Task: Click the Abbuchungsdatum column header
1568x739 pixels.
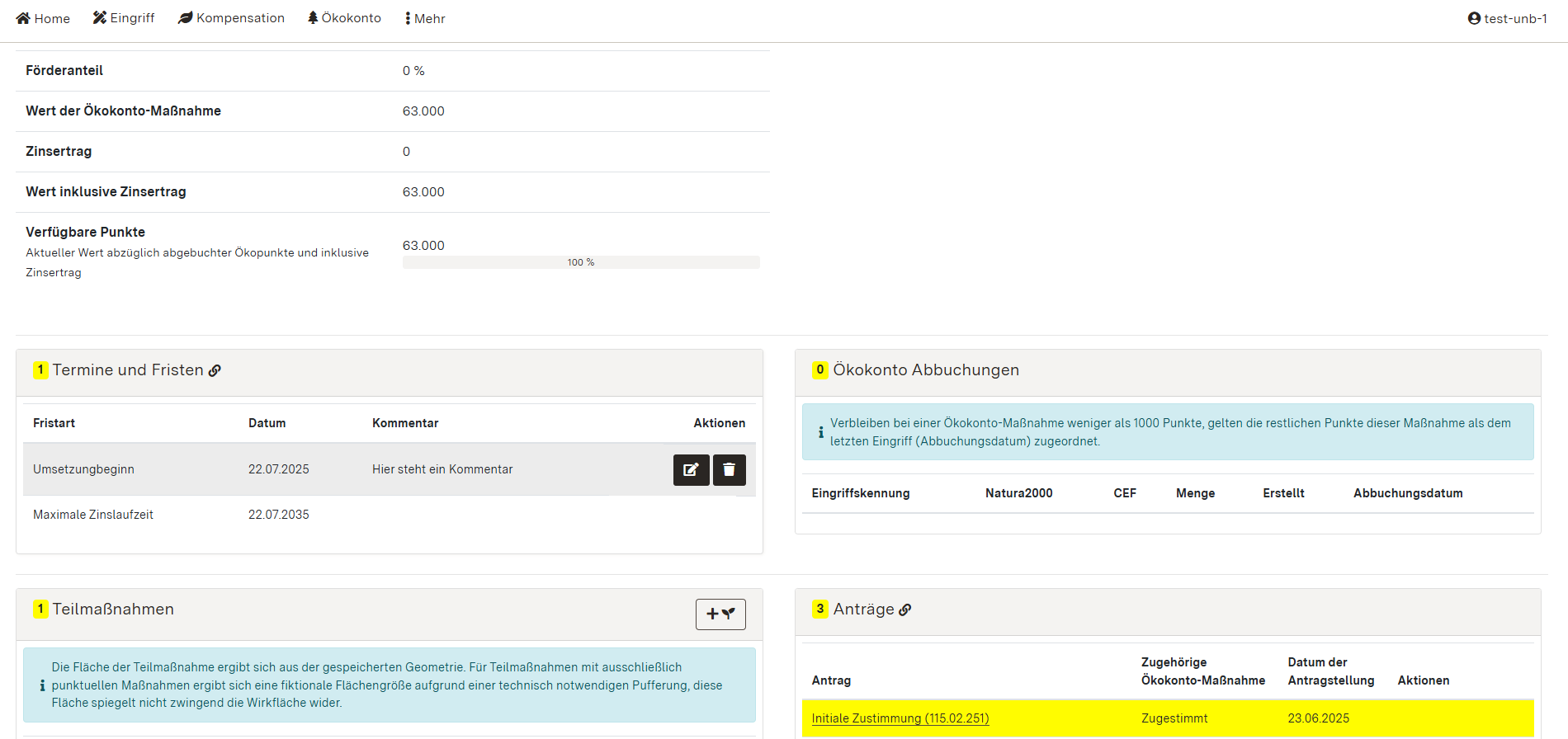Action: (1407, 493)
